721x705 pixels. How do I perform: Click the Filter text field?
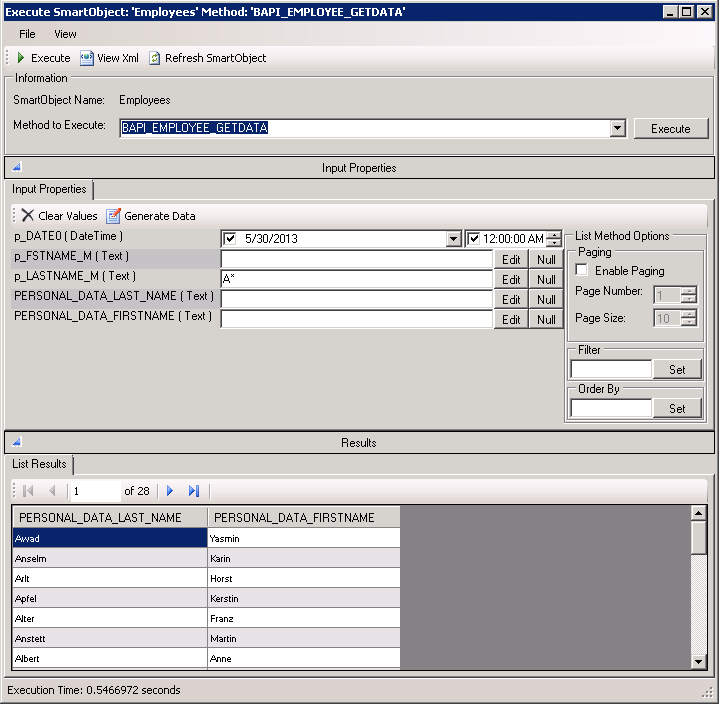[x=611, y=369]
